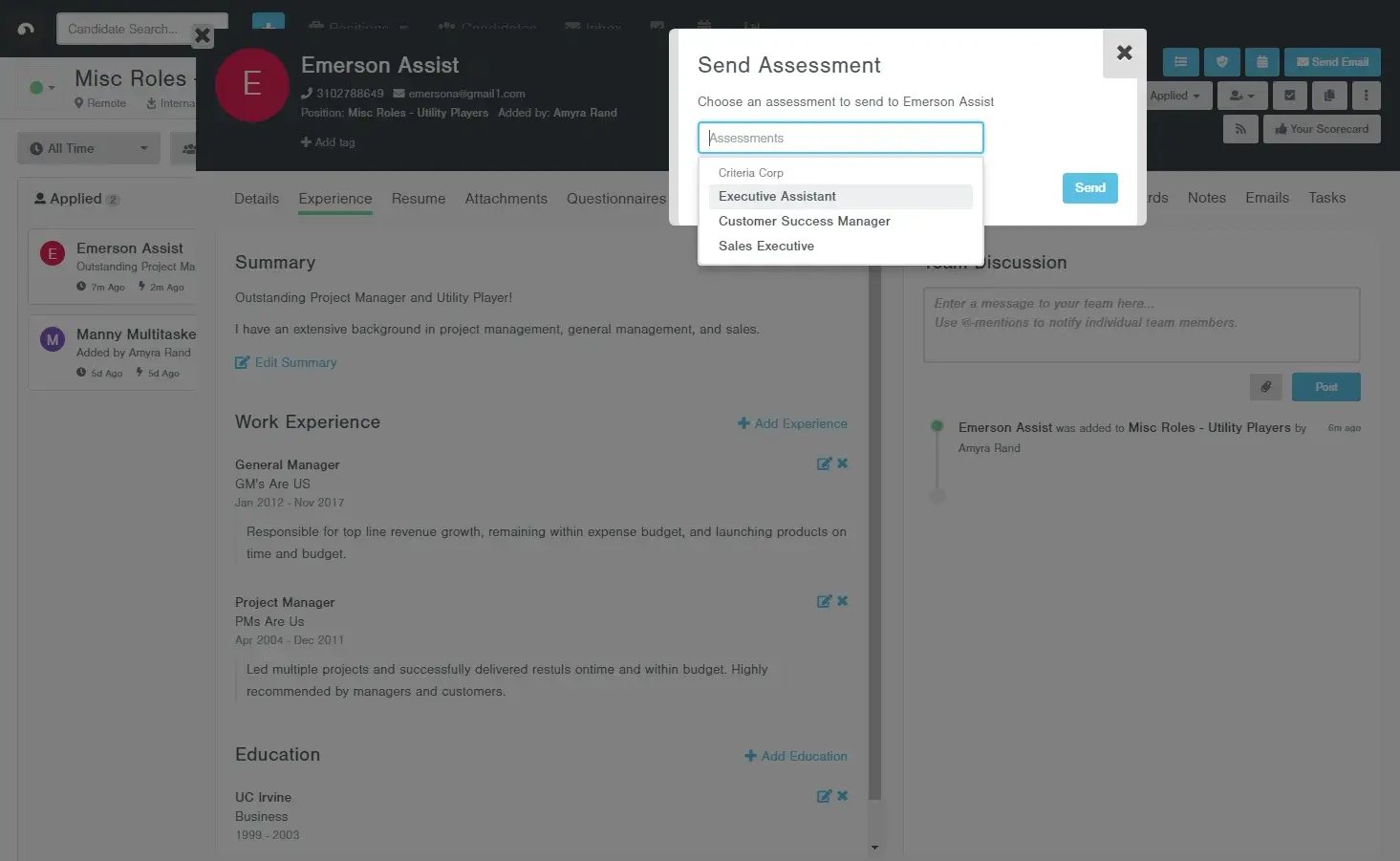Open Your Scorecard
The height and width of the screenshot is (861, 1400).
point(1322,129)
